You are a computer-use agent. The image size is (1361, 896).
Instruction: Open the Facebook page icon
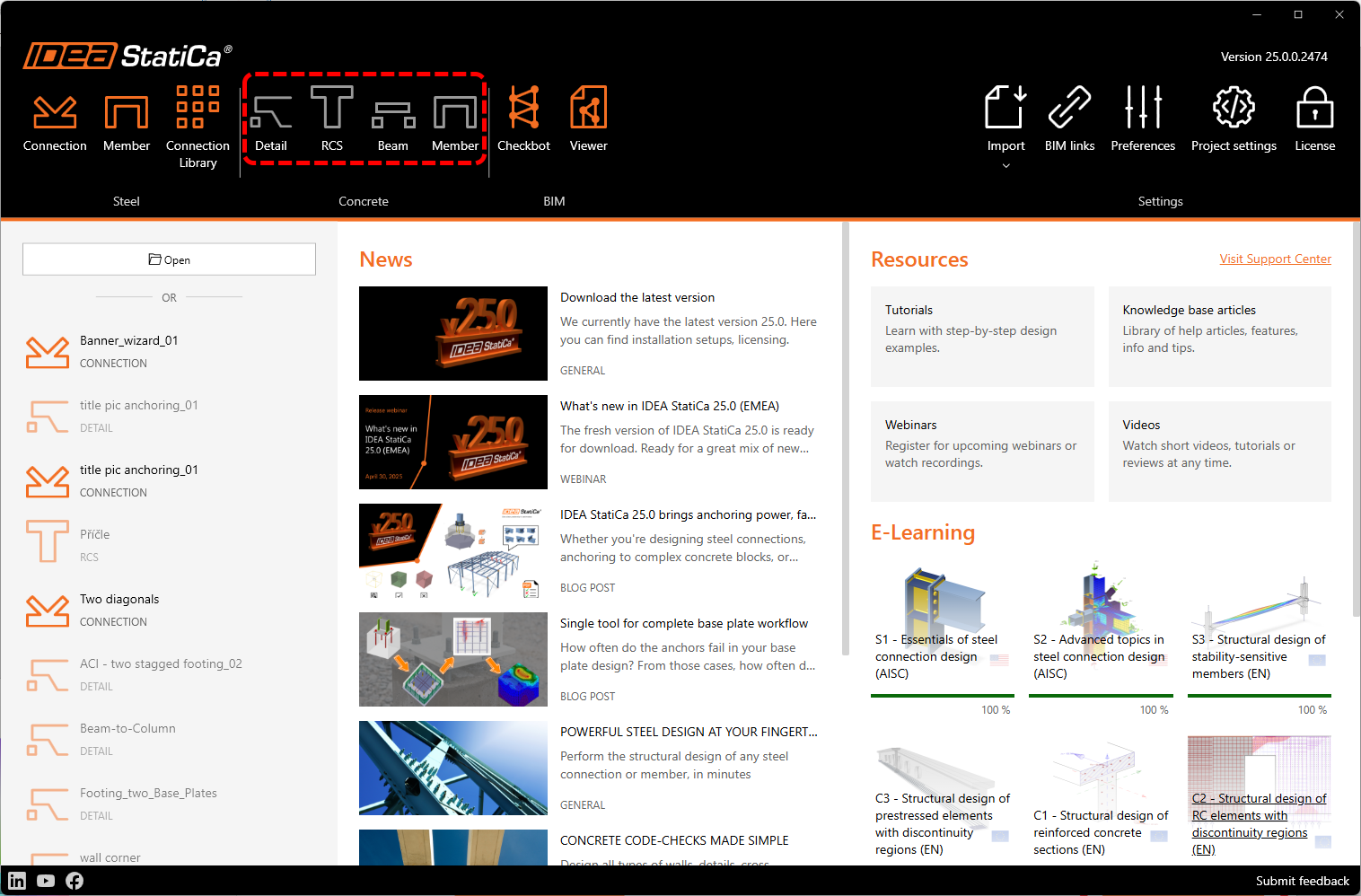pyautogui.click(x=75, y=881)
